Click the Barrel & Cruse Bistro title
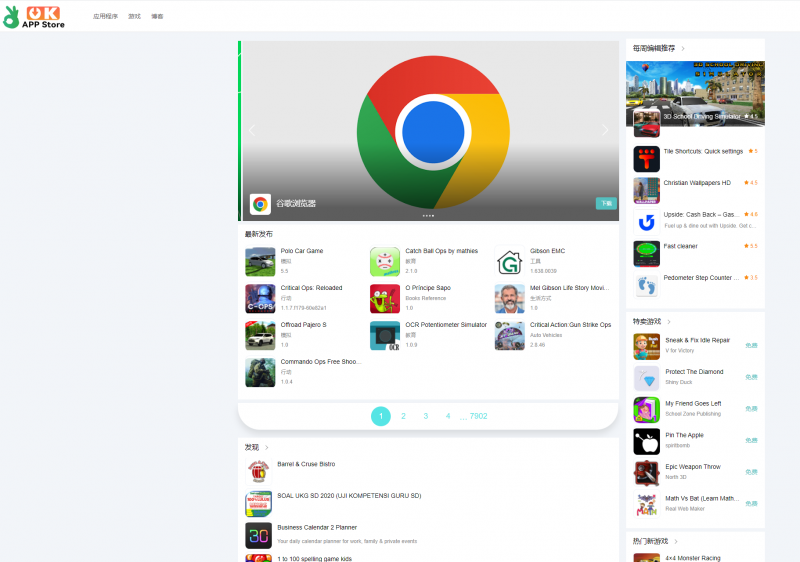 tap(306, 464)
